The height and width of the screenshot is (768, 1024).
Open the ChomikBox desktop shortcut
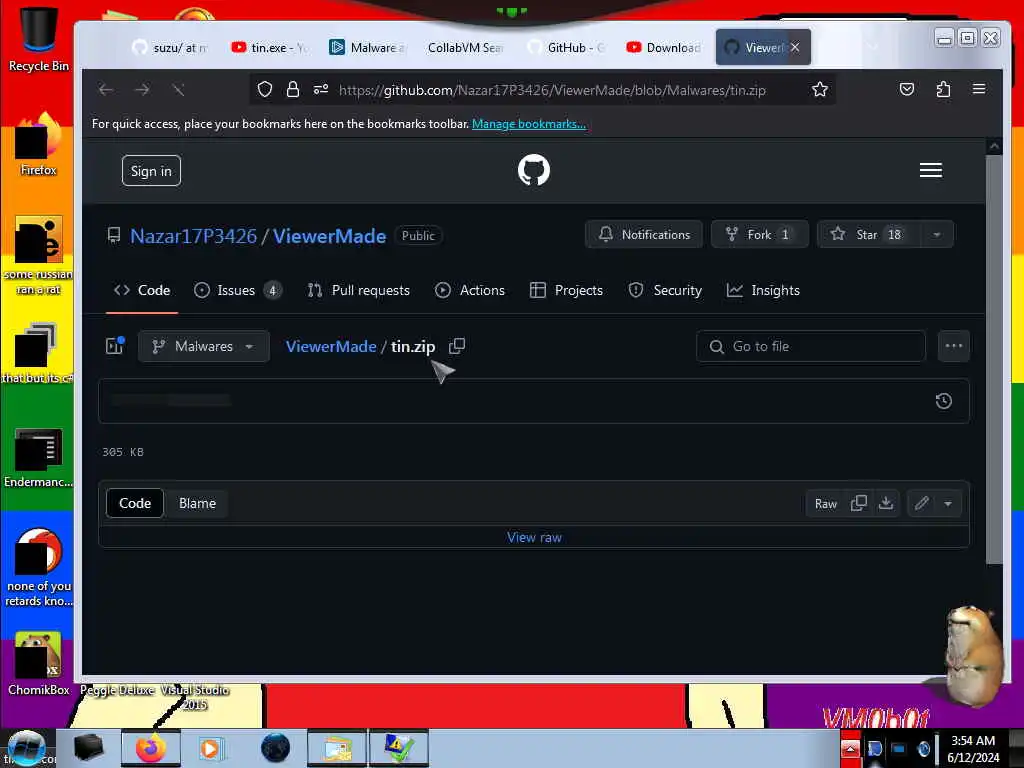click(39, 664)
